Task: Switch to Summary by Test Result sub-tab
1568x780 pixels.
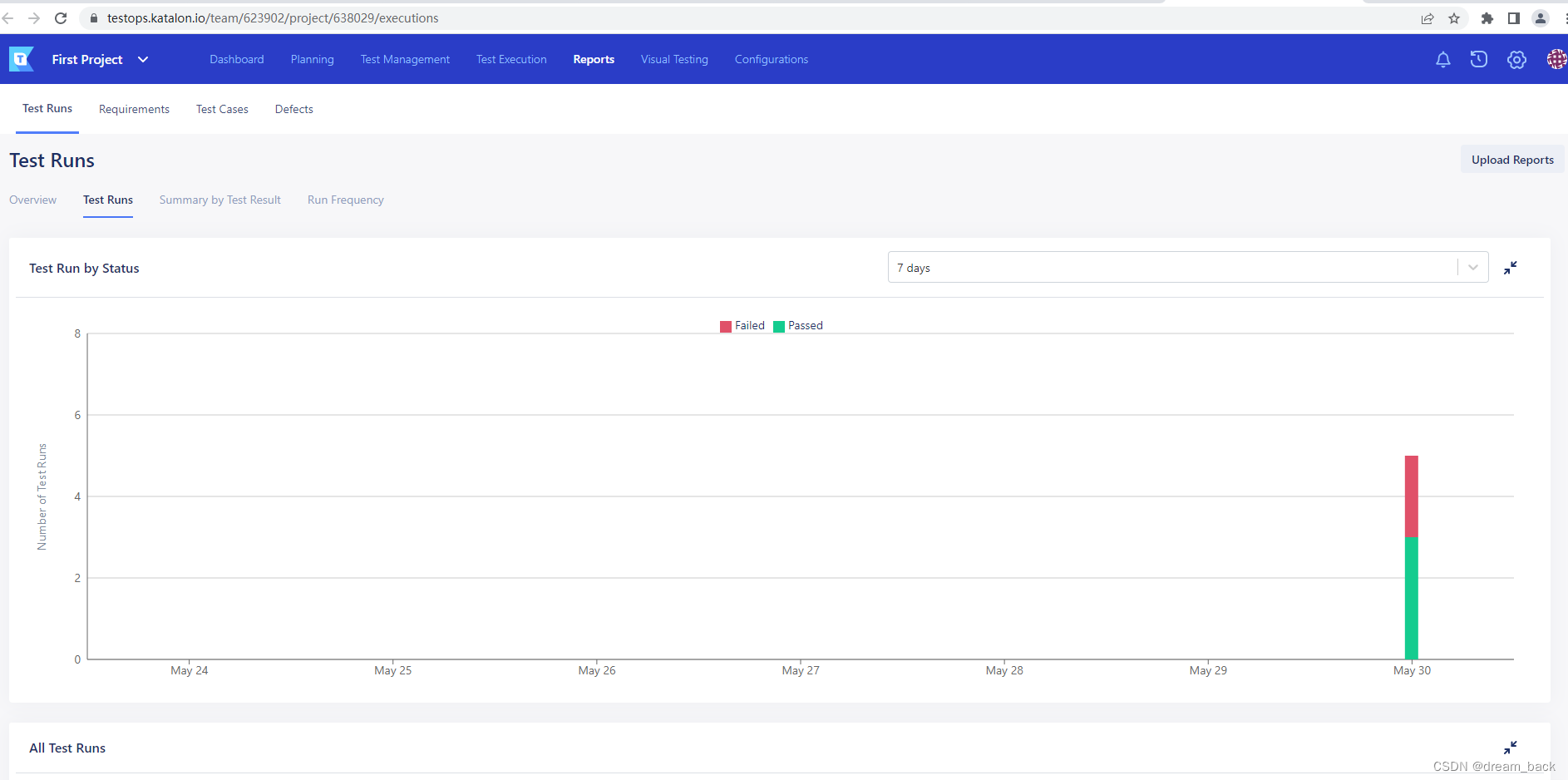Action: pyautogui.click(x=220, y=200)
